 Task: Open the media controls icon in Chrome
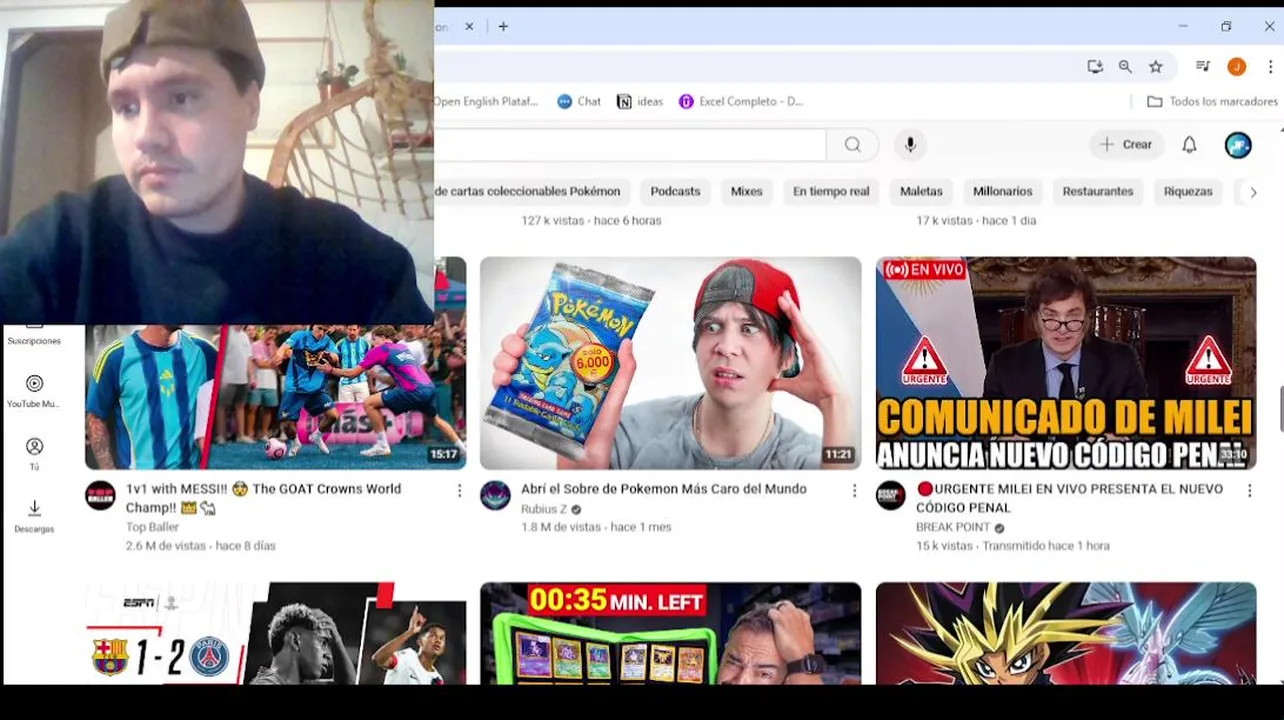pyautogui.click(x=1203, y=67)
